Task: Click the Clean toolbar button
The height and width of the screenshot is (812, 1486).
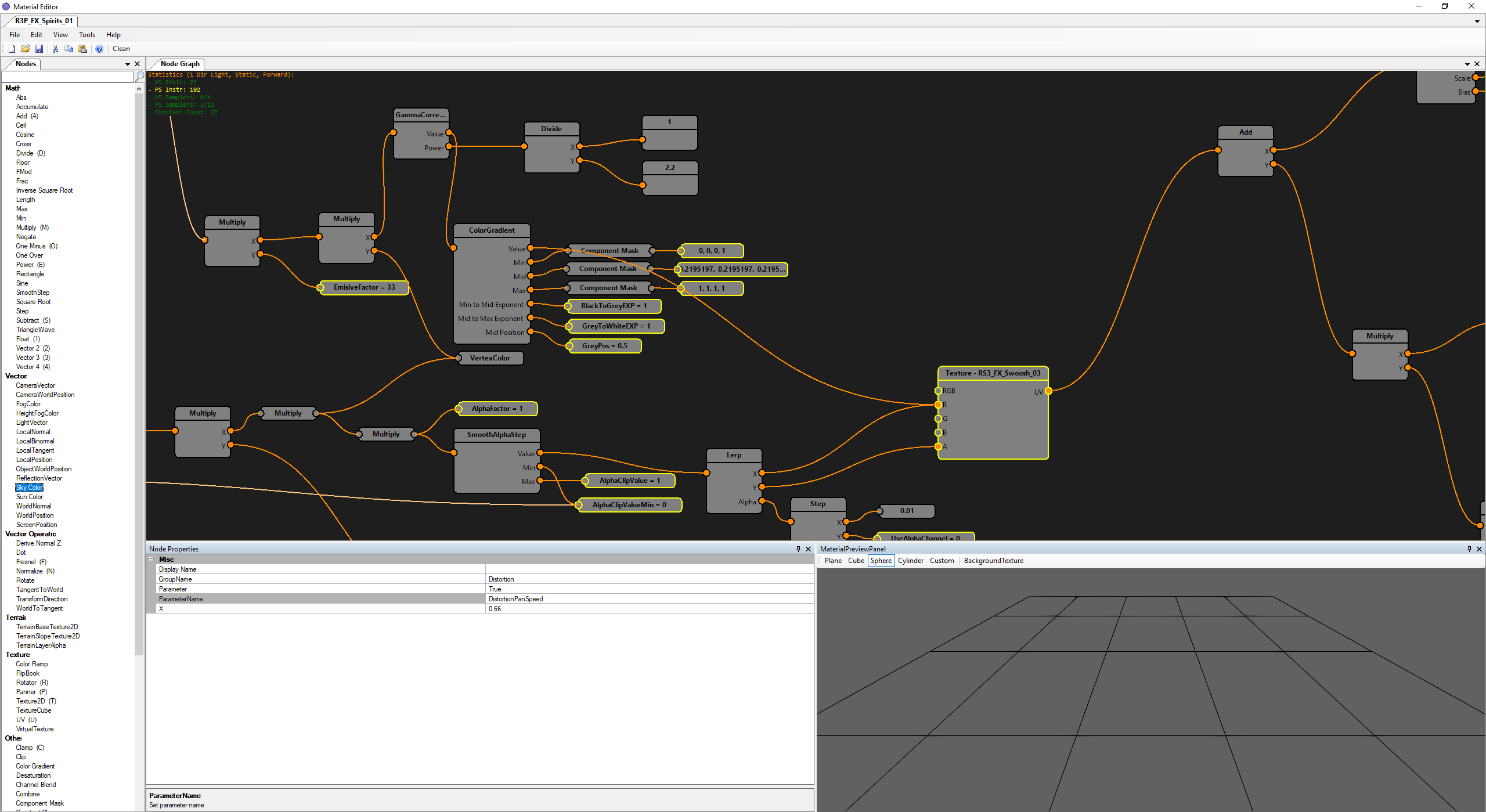Action: 121,49
